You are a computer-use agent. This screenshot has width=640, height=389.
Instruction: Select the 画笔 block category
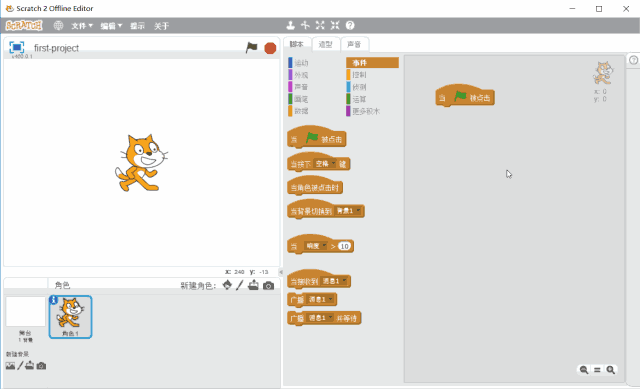pos(301,99)
